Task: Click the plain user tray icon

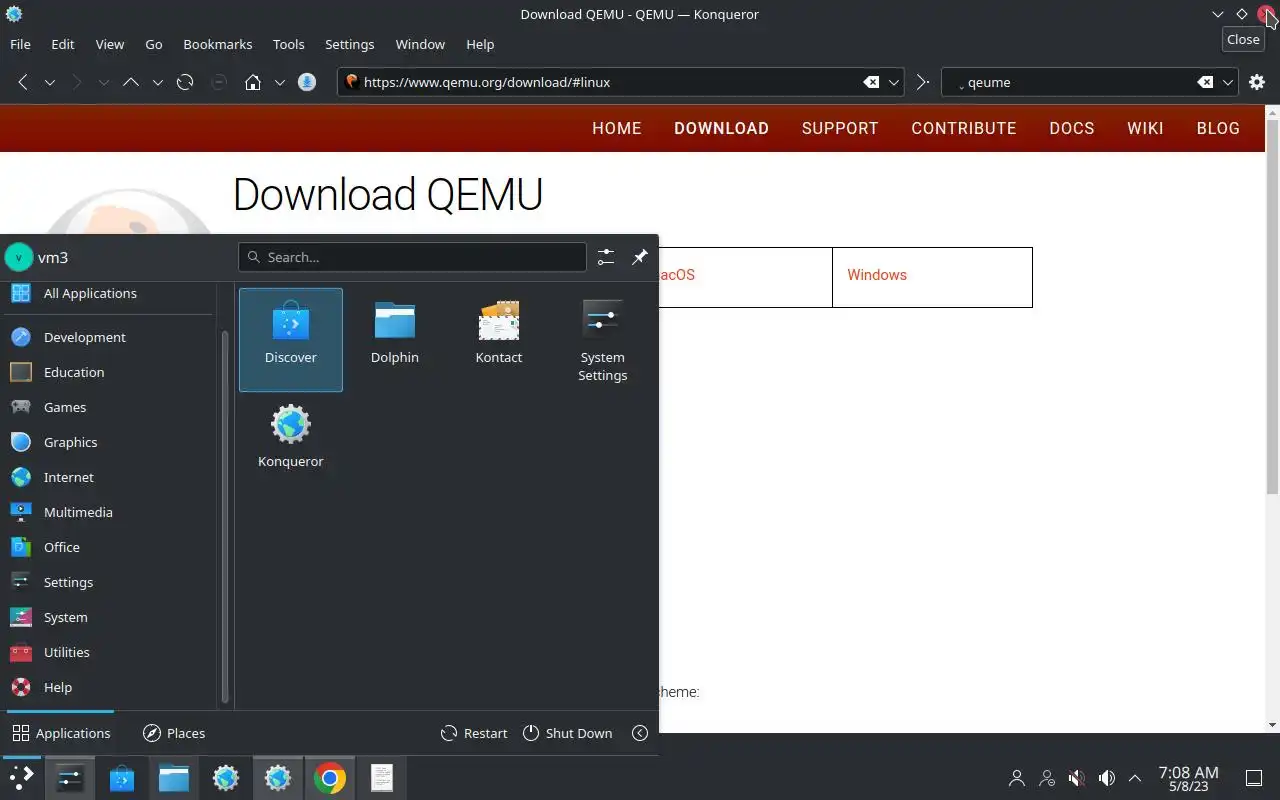Action: click(1017, 778)
